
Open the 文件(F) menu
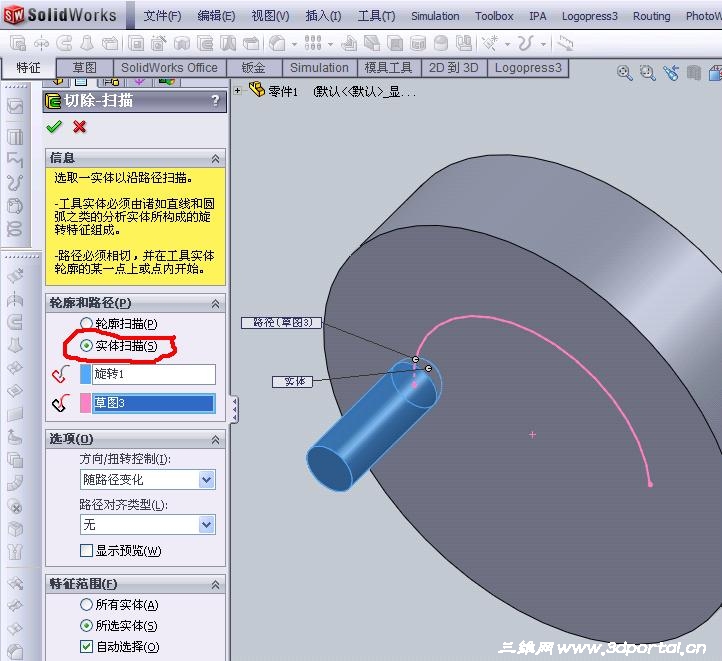[162, 16]
